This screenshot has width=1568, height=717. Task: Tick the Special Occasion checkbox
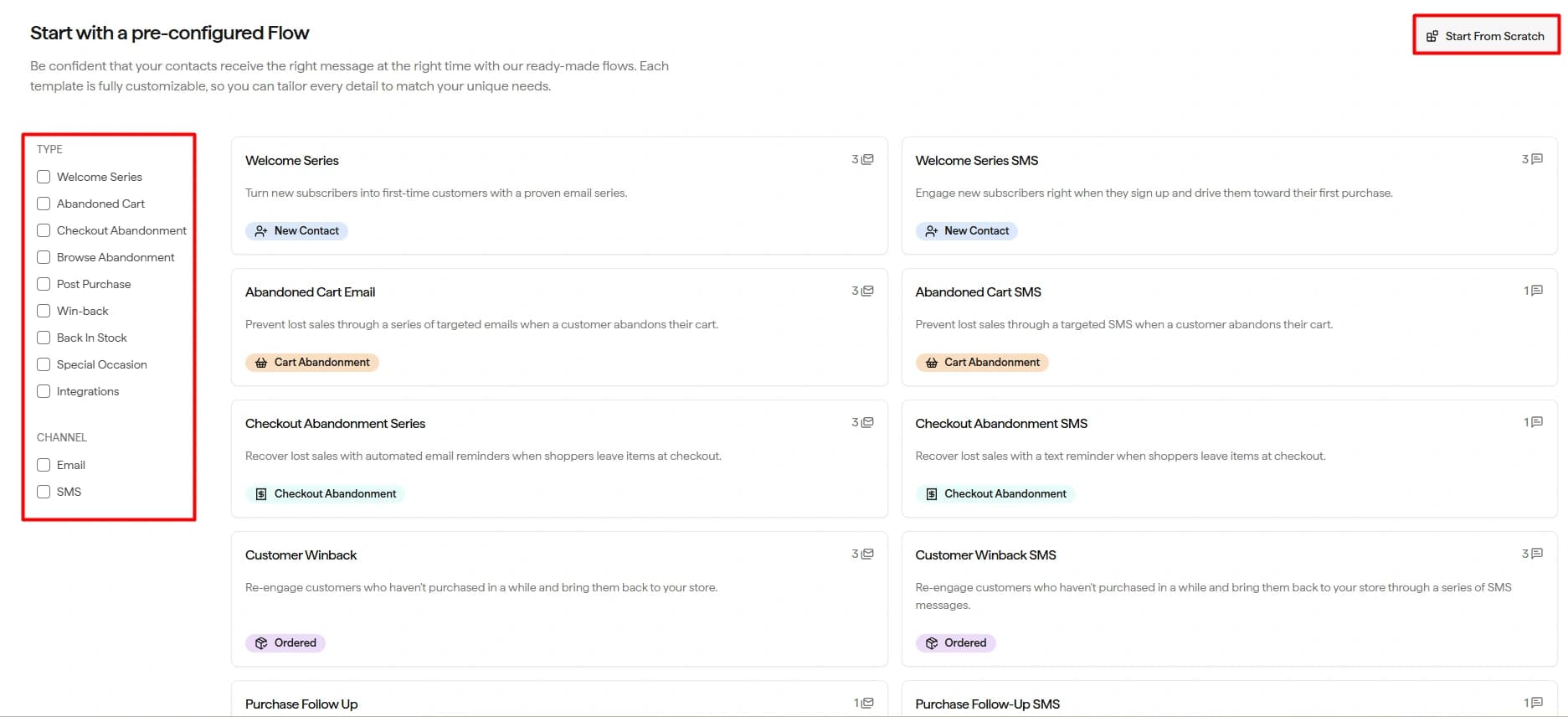(x=44, y=364)
